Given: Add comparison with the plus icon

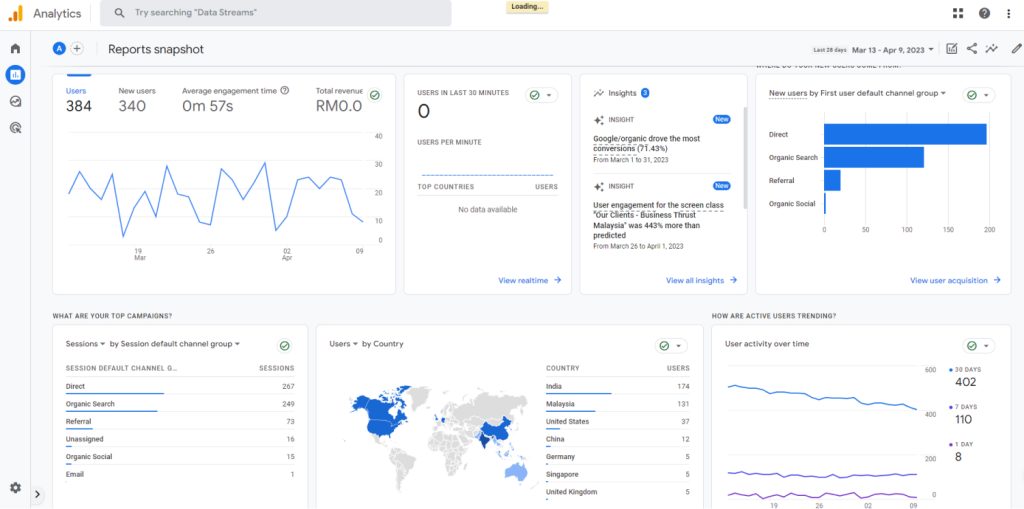Looking at the screenshot, I should 77,48.
